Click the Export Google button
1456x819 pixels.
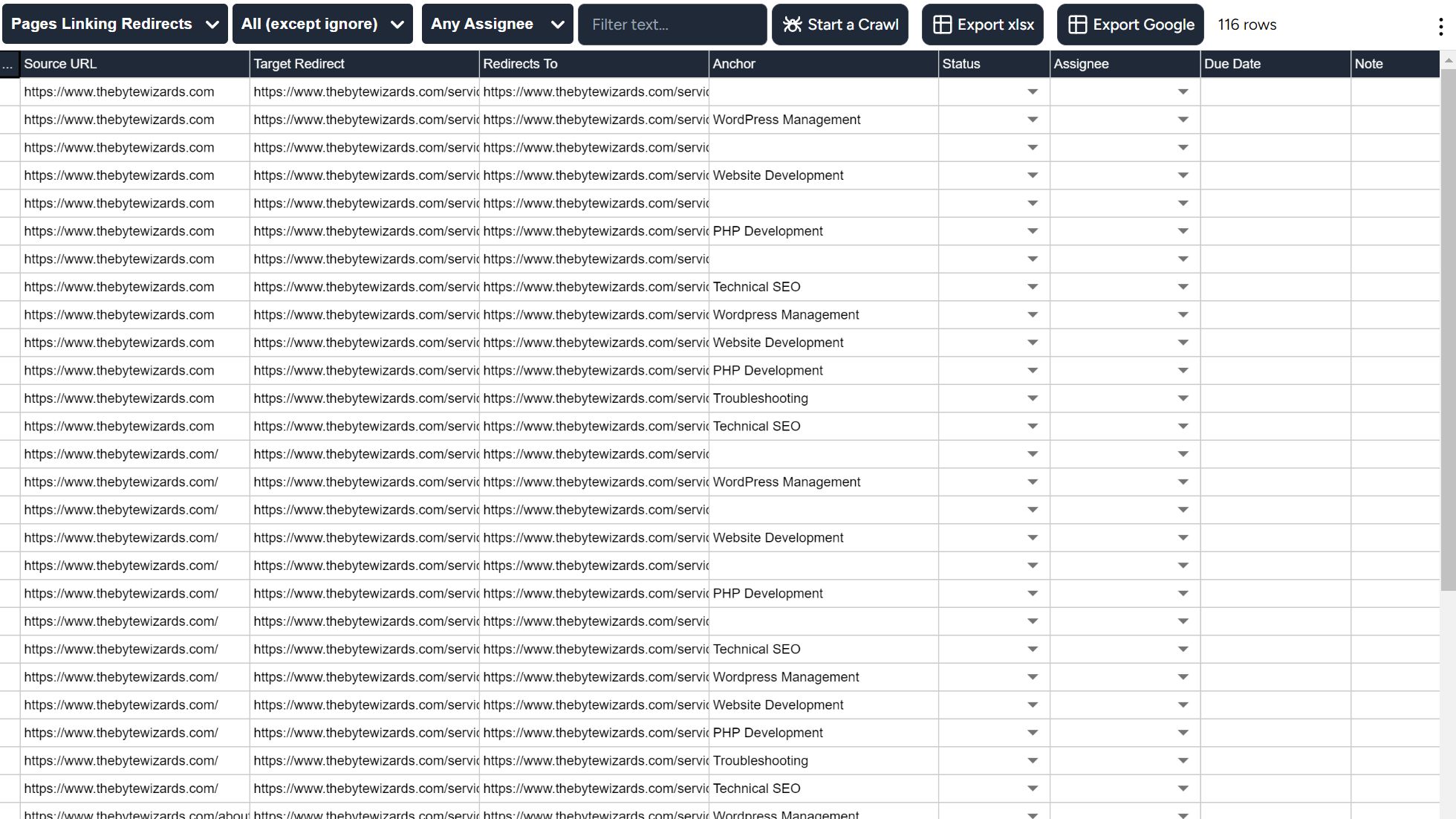click(1130, 25)
